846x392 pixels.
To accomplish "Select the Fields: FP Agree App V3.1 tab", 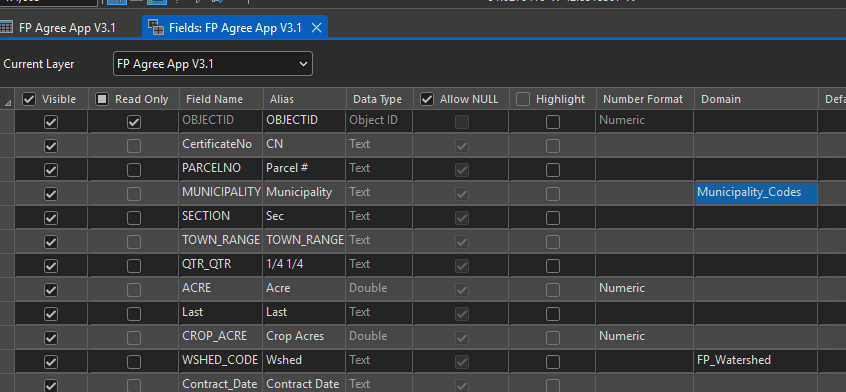I will pos(235,27).
